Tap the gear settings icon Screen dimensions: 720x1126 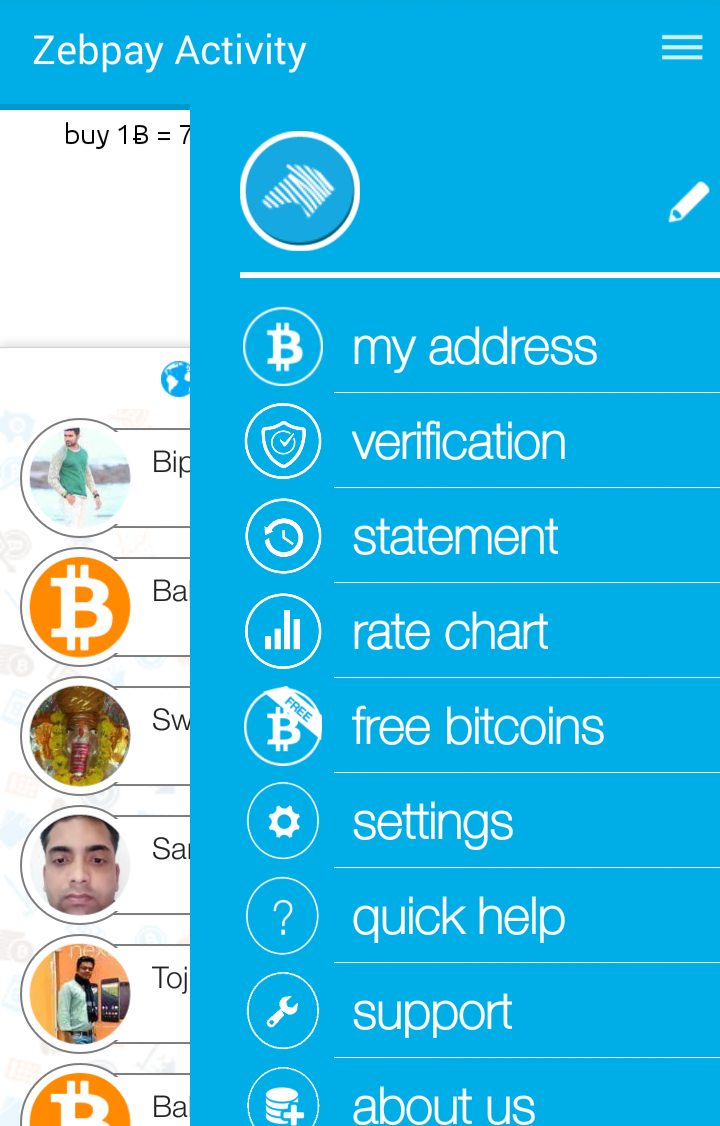283,821
